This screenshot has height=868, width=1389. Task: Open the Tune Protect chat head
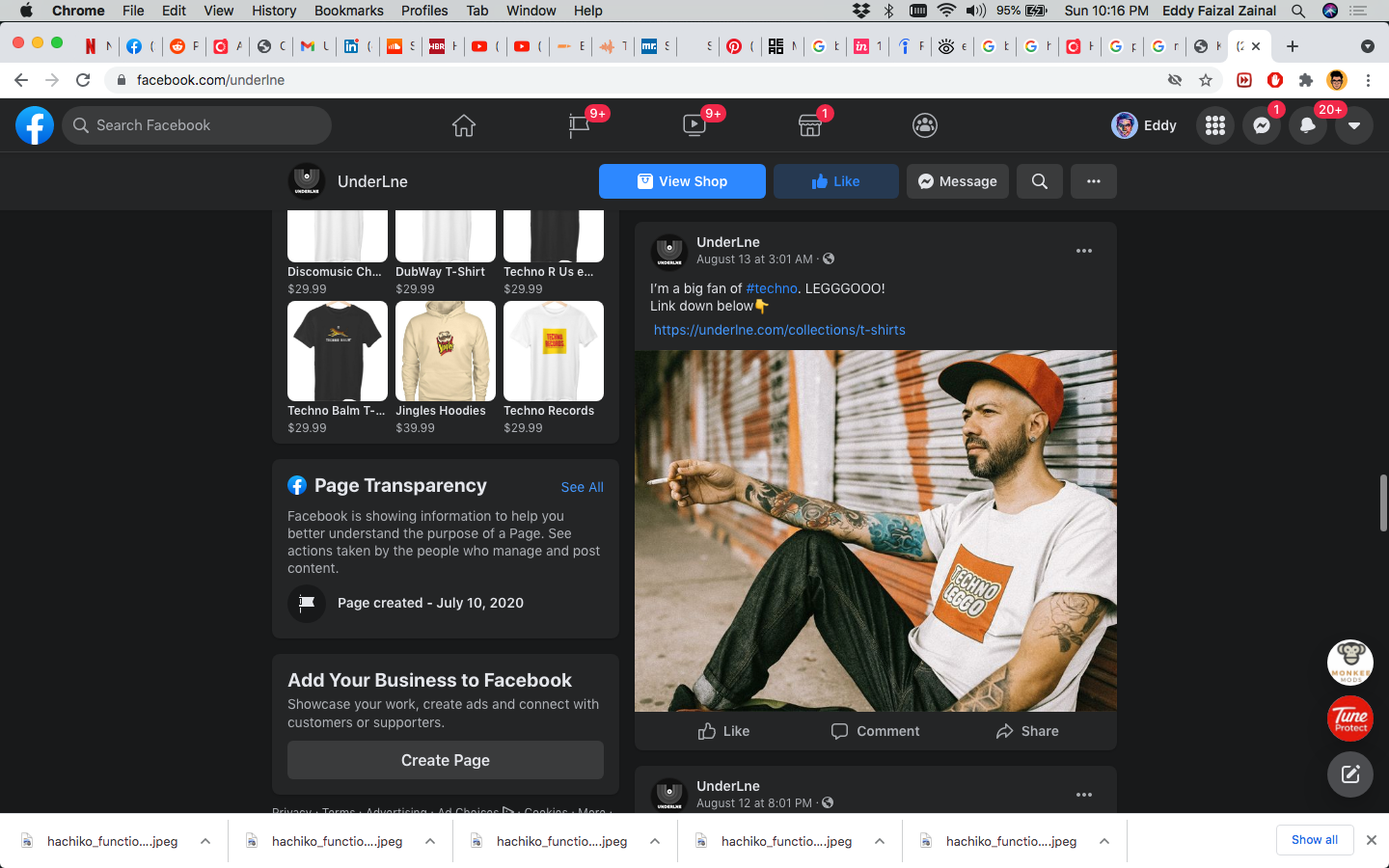[1350, 719]
